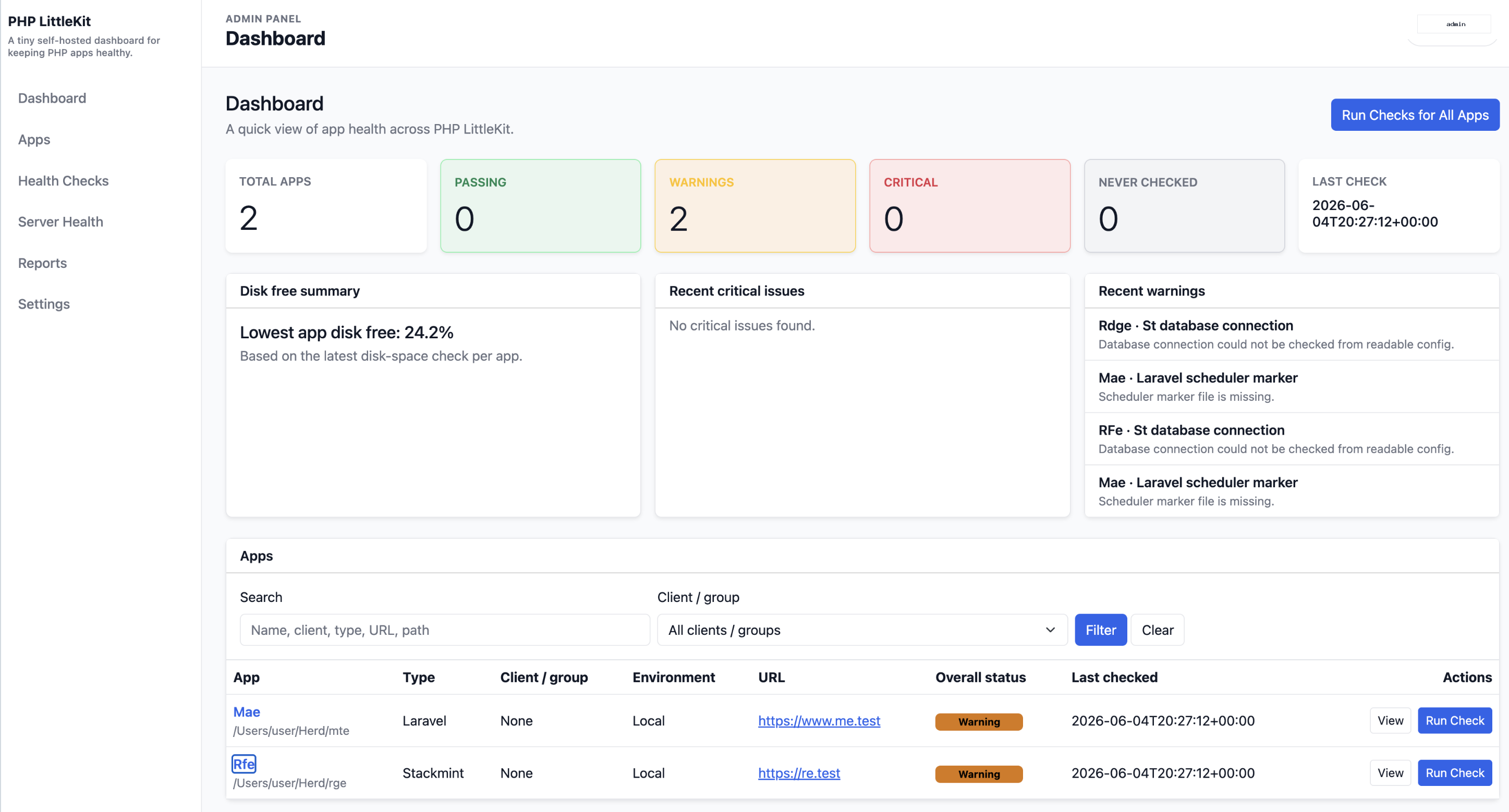Open Dashboard in the sidebar
The image size is (1509, 812).
[x=52, y=98]
